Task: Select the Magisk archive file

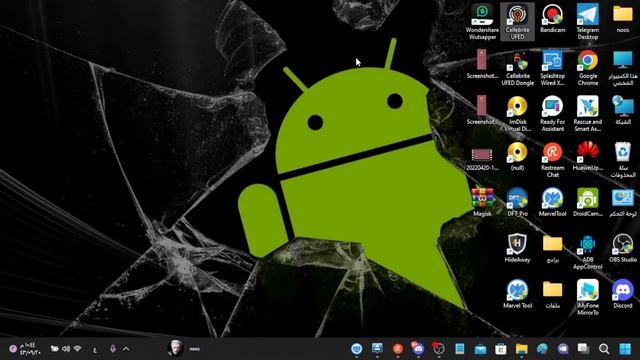Action: tap(482, 202)
